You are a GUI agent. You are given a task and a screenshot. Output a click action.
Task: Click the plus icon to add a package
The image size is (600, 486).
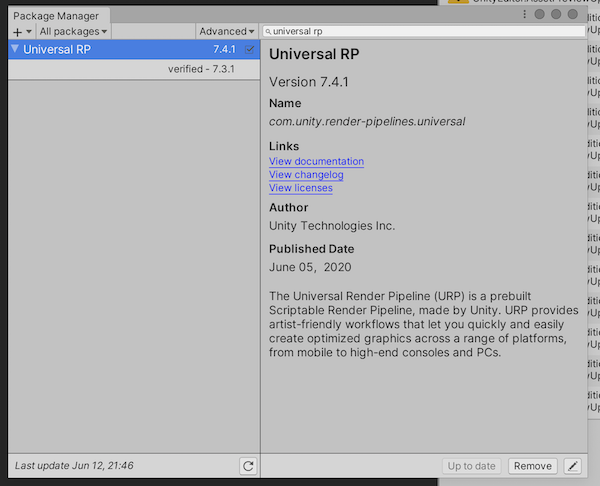pyautogui.click(x=17, y=32)
